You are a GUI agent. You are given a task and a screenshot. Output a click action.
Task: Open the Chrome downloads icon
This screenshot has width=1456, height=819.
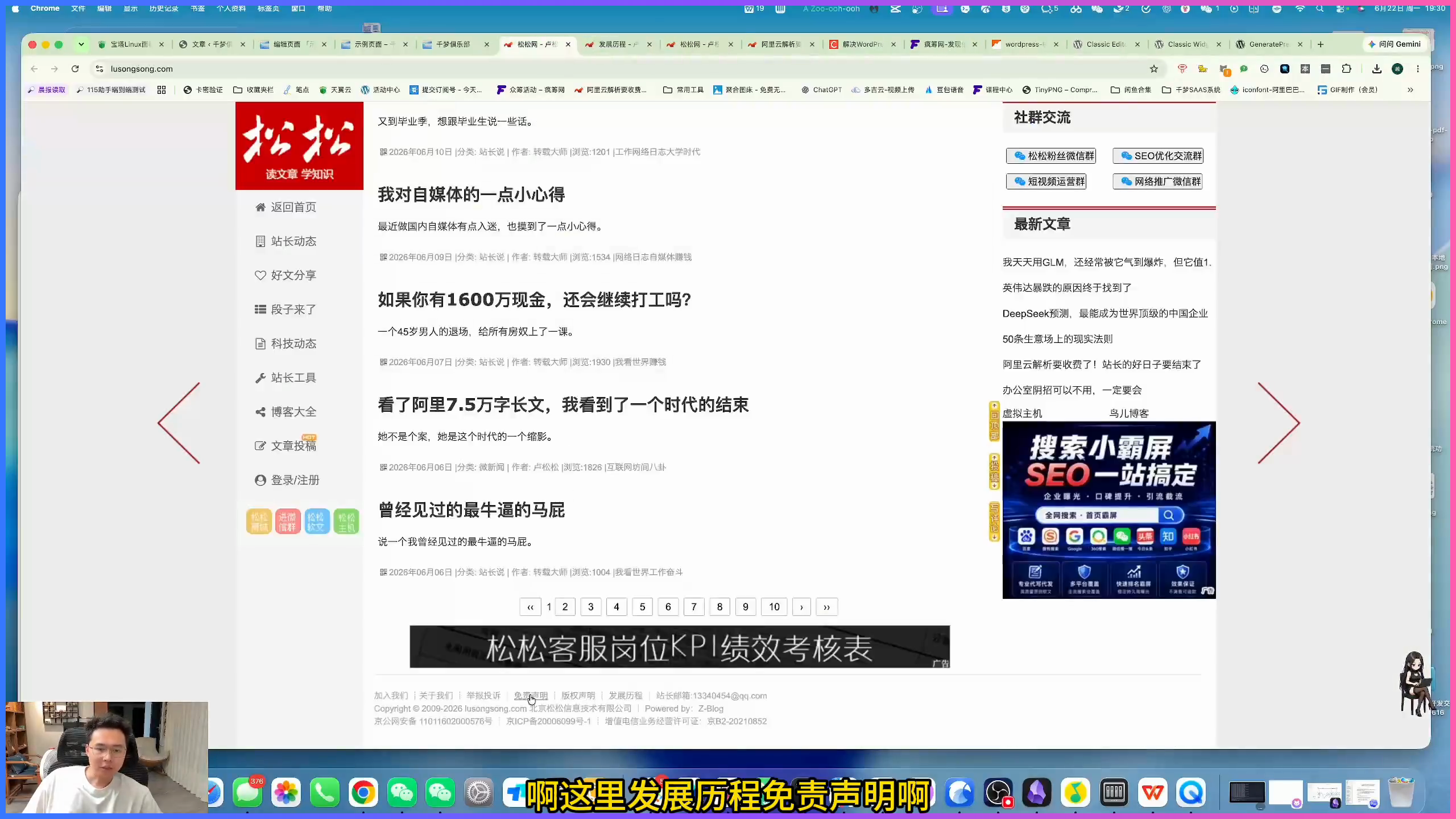[x=1376, y=69]
